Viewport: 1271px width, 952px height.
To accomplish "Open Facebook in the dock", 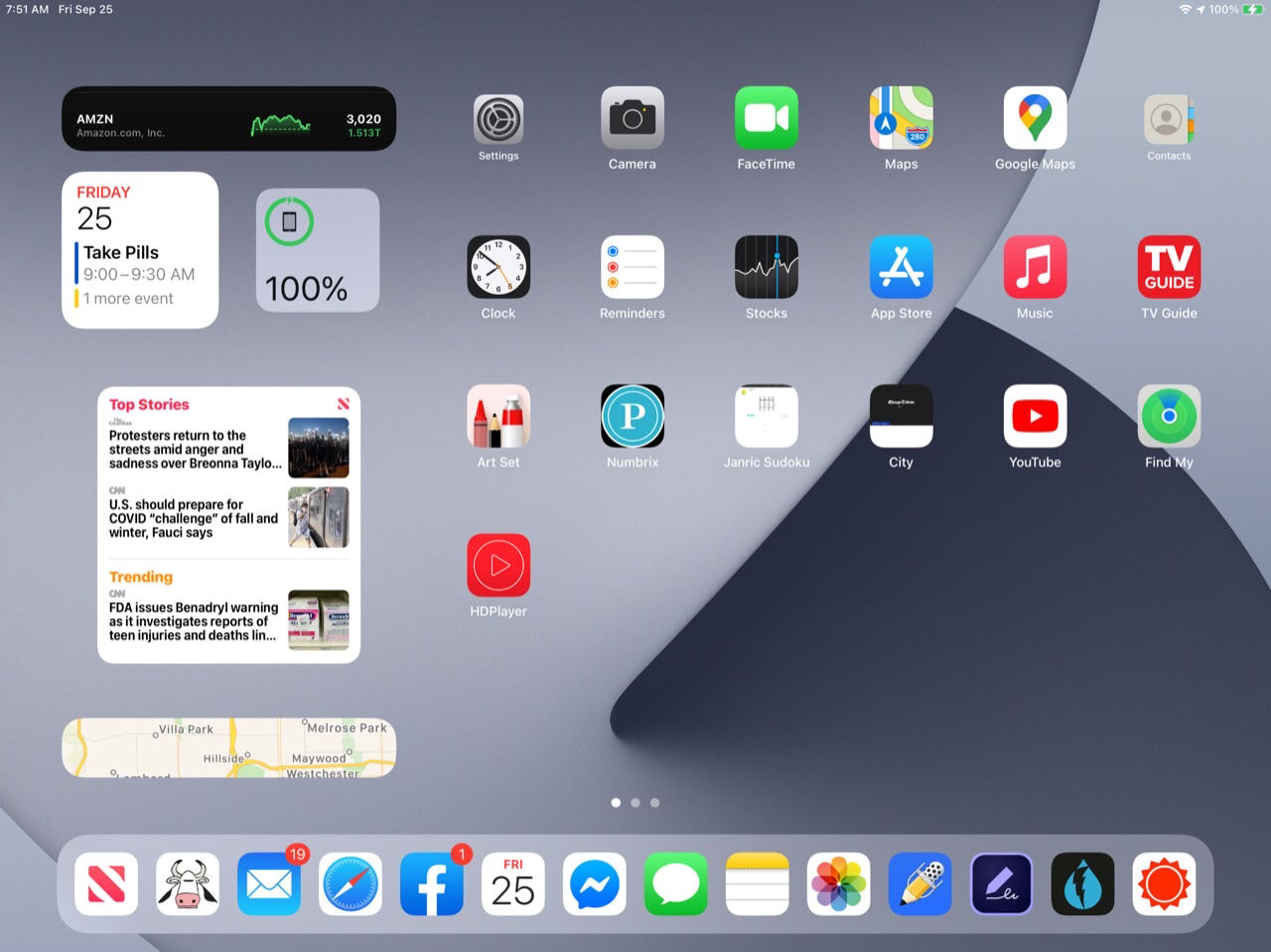I will coord(432,884).
